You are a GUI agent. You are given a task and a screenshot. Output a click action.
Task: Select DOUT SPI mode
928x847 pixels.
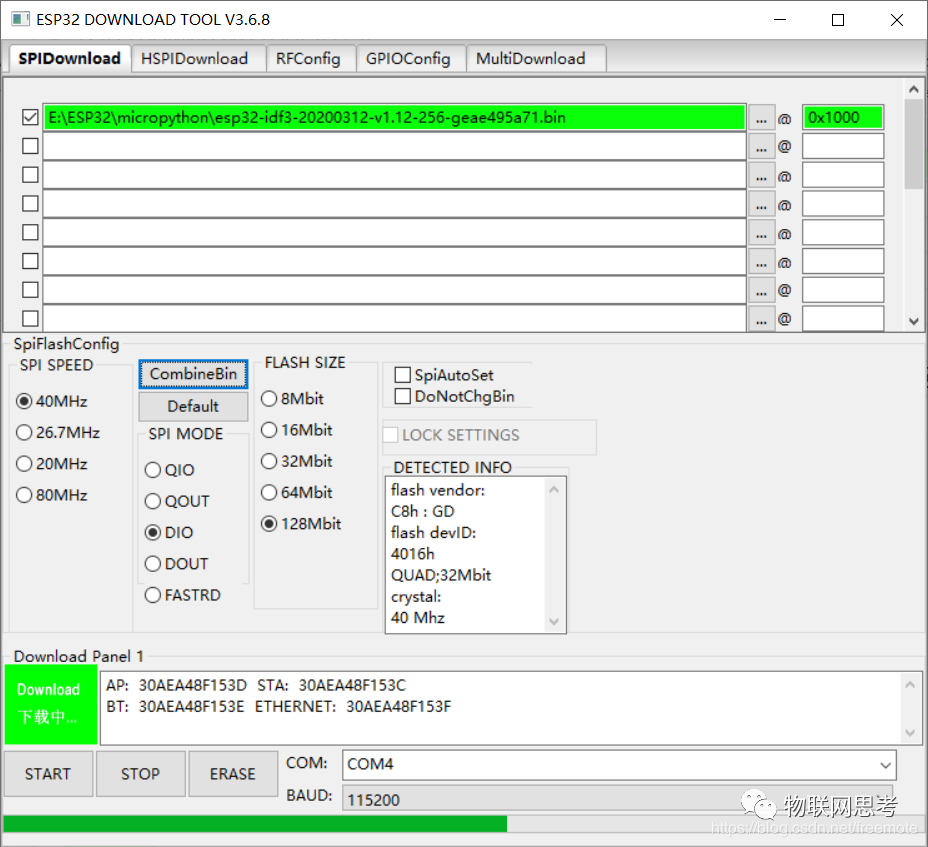176,563
